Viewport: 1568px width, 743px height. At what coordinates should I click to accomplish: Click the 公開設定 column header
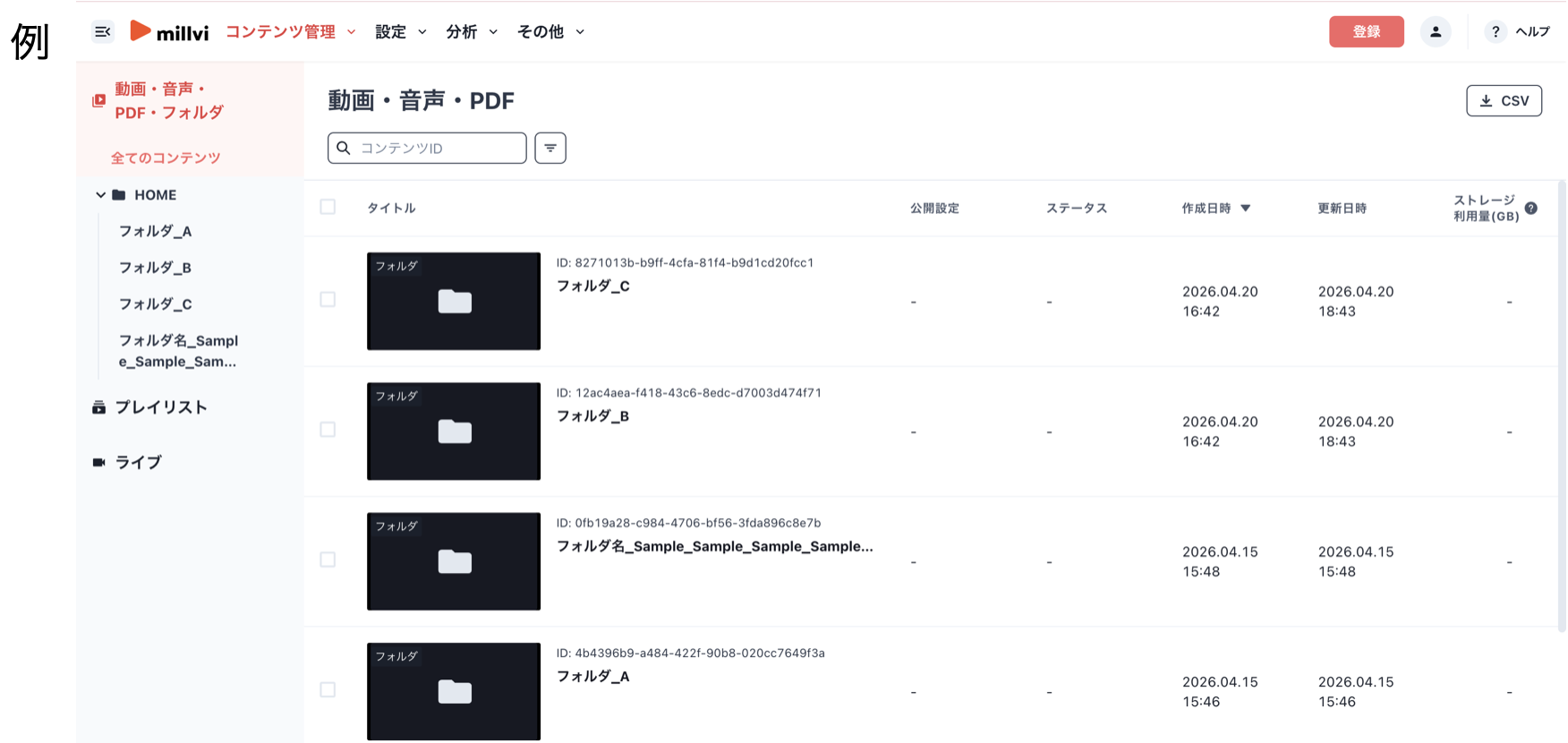click(934, 208)
